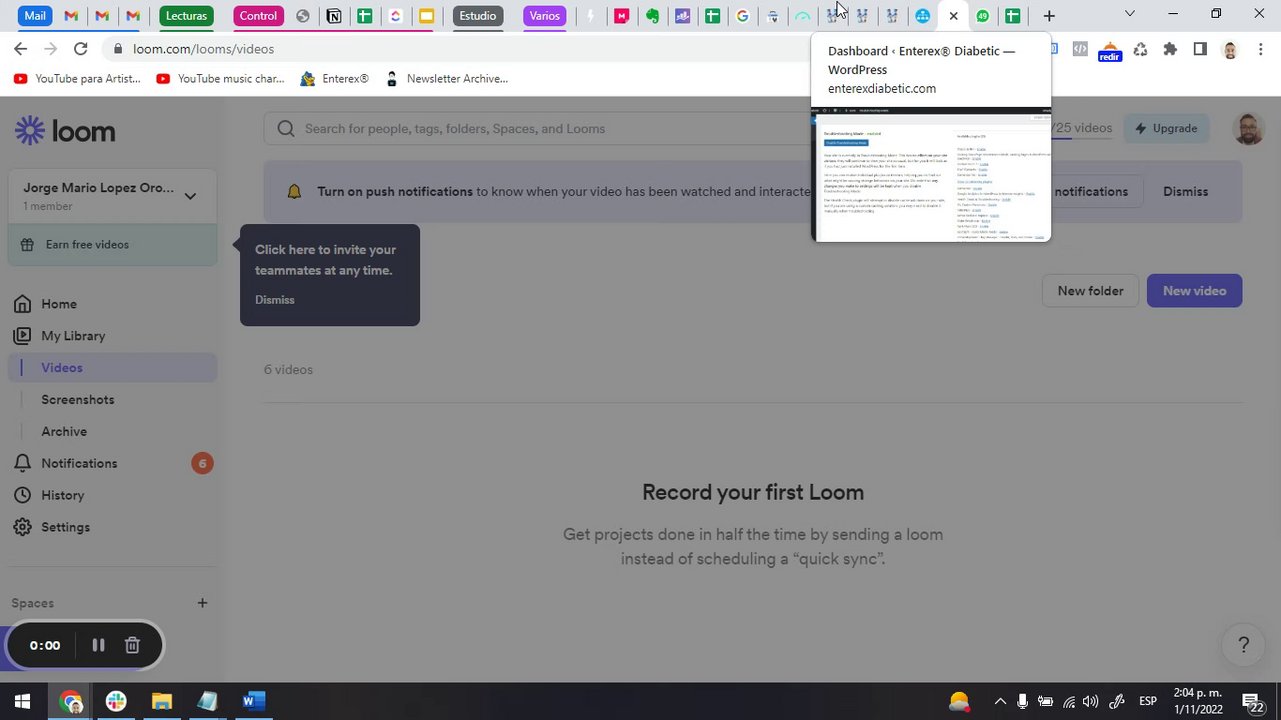Open the tab search dropdown
Viewport: 1281px width, 720px height.
1129,14
